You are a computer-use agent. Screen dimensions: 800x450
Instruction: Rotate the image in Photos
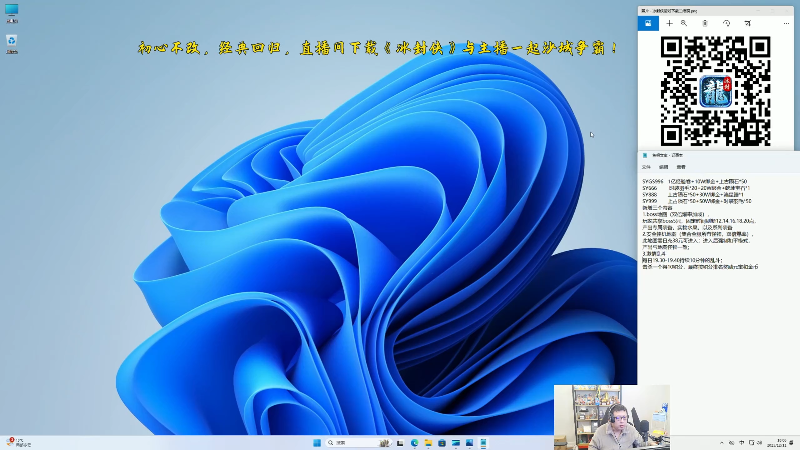pyautogui.click(x=727, y=23)
